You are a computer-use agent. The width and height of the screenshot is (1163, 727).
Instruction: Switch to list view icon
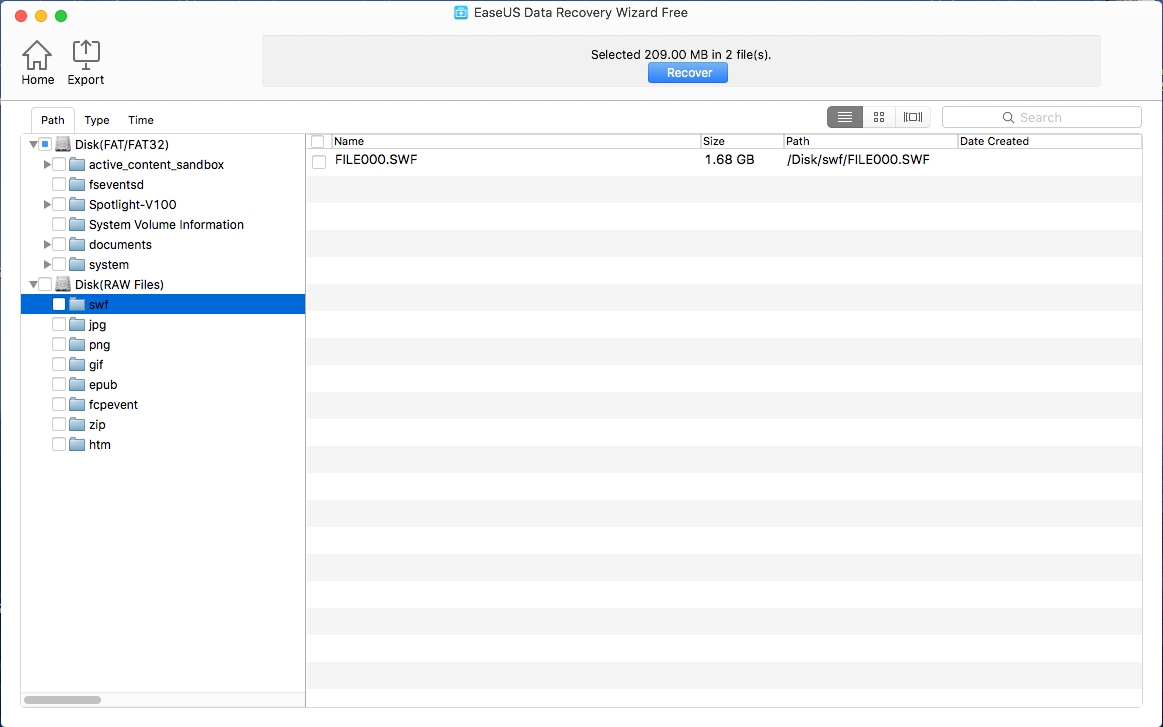[x=845, y=117]
